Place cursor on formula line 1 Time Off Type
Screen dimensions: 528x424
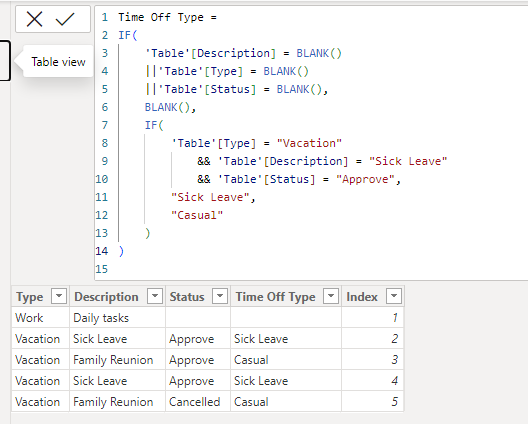pos(161,17)
